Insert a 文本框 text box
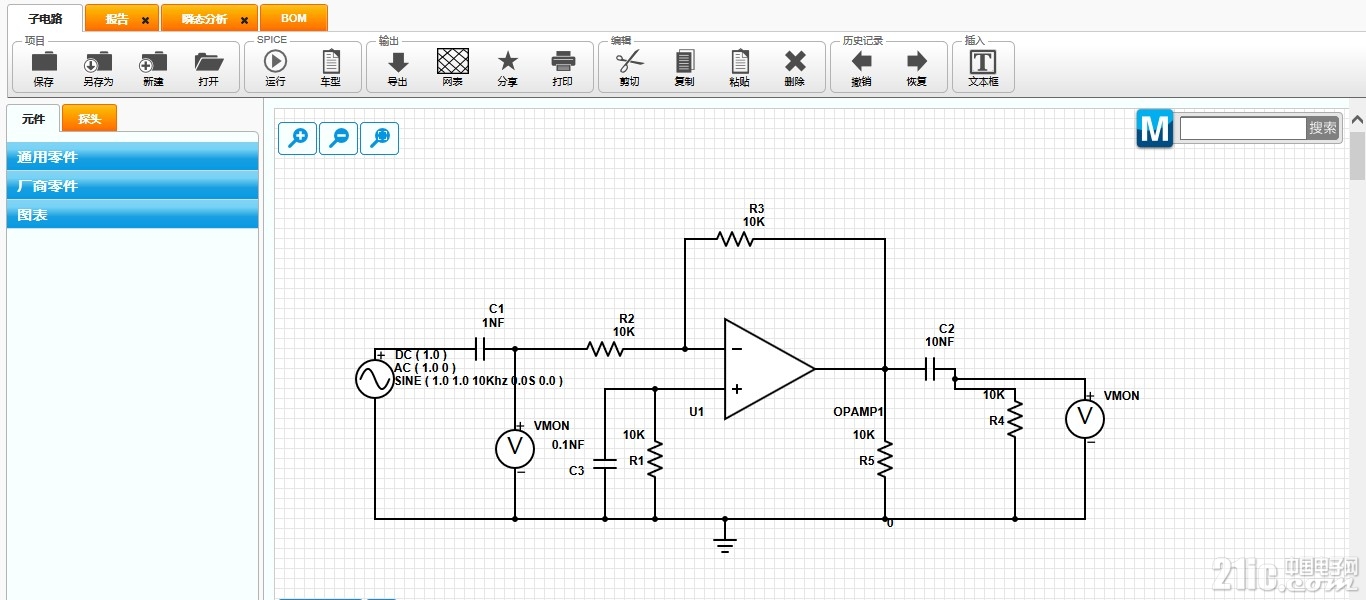This screenshot has width=1366, height=600. pos(983,62)
